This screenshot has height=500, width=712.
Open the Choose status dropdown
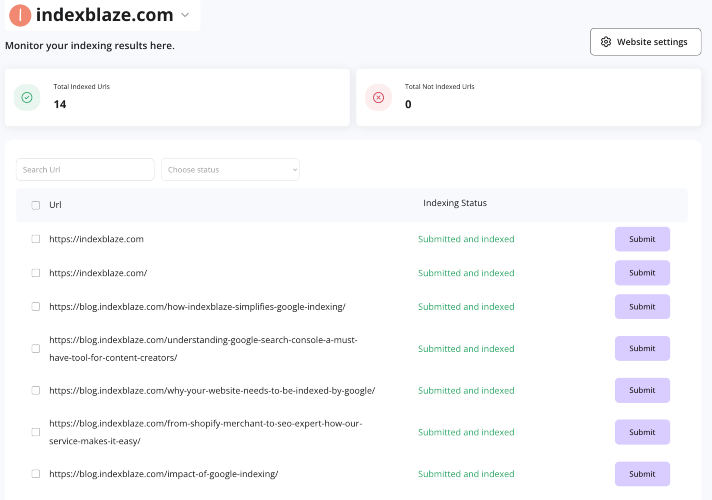click(x=230, y=169)
